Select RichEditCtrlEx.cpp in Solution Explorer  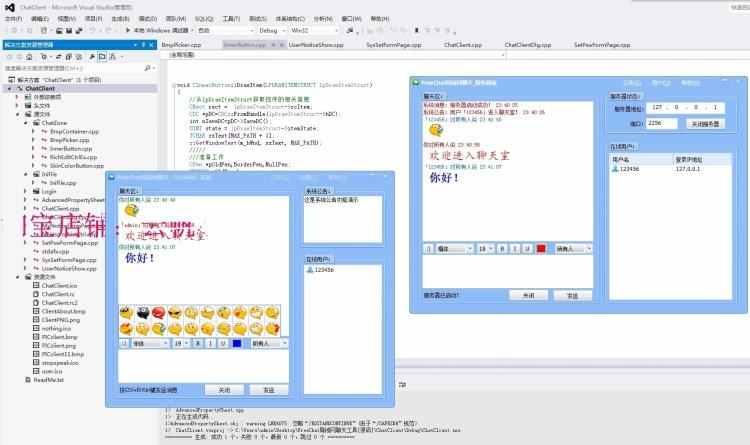(x=73, y=157)
